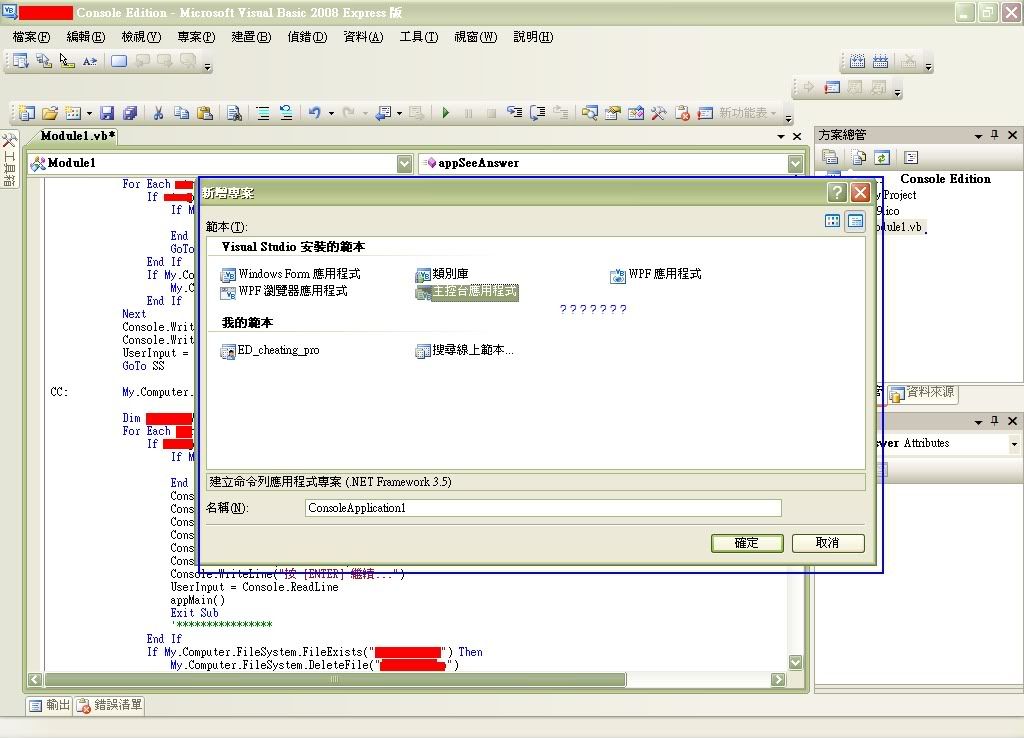Image resolution: width=1024 pixels, height=738 pixels.
Task: Open the Add New Item dropdown arrow
Action: (x=89, y=114)
